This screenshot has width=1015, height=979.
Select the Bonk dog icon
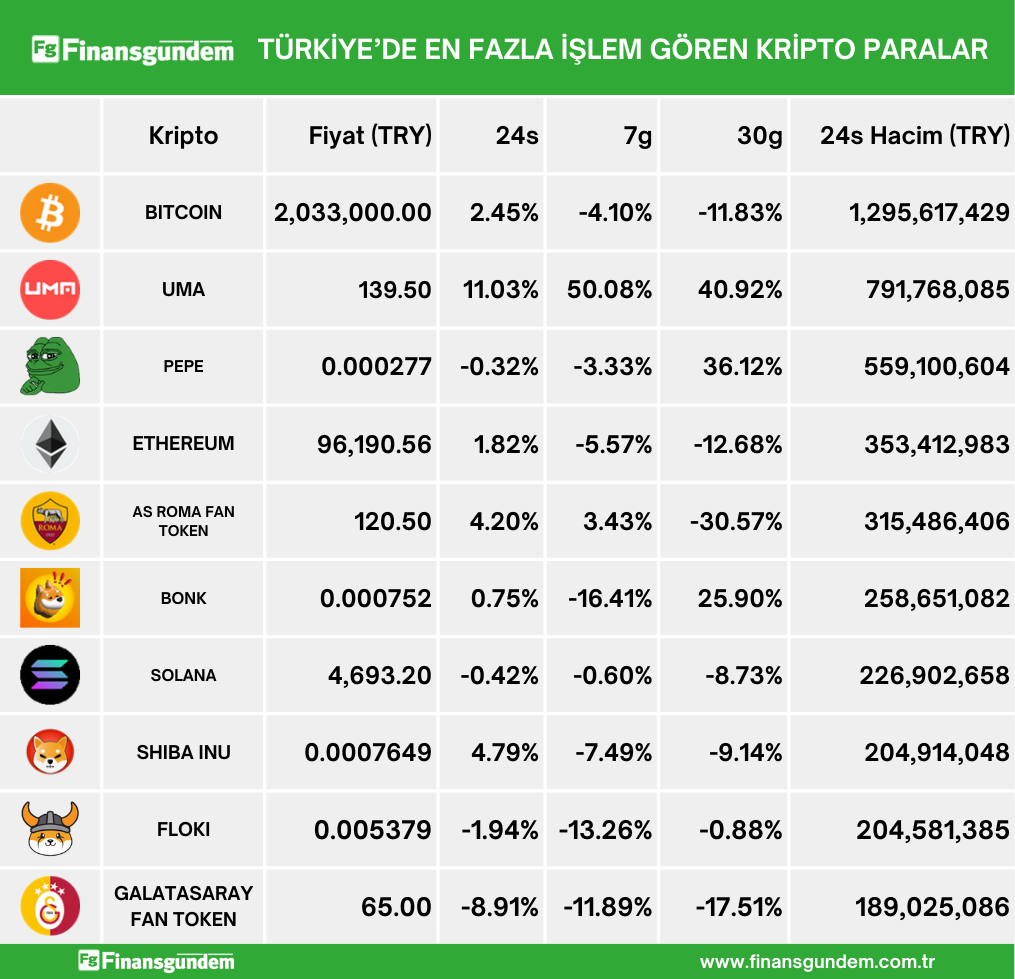click(x=50, y=598)
